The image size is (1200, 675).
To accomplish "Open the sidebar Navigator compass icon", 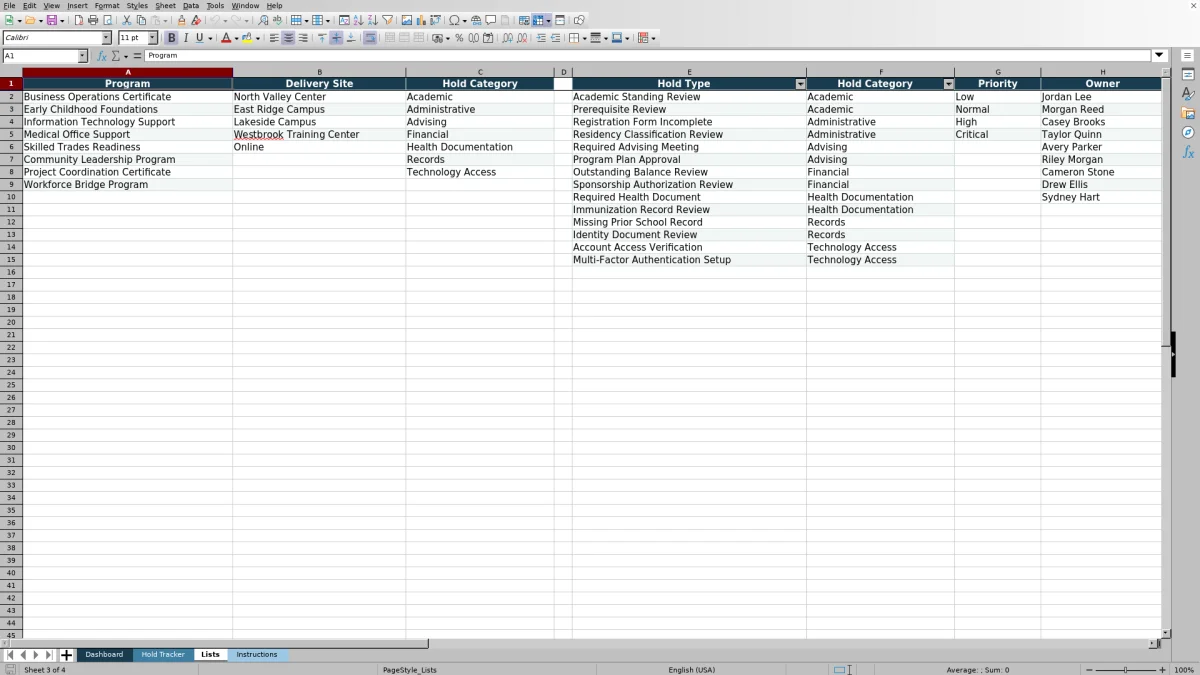I will [x=1188, y=132].
